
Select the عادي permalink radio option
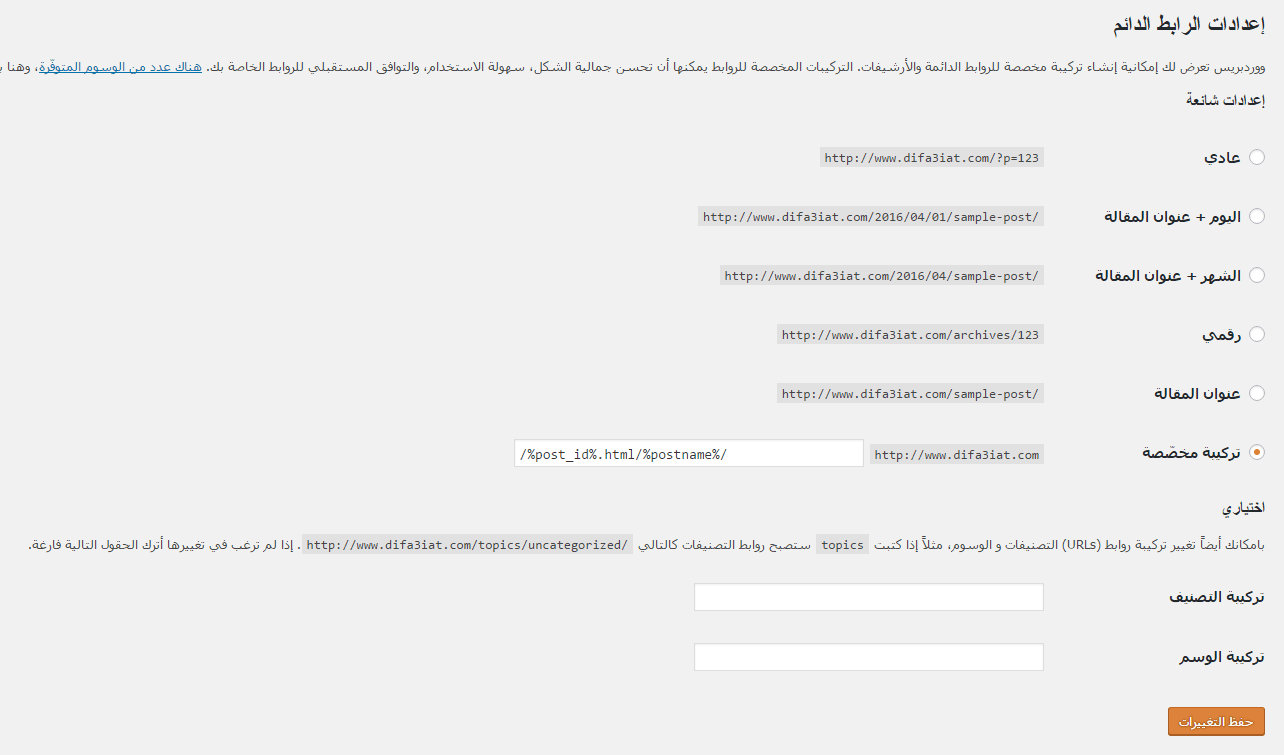(1257, 157)
